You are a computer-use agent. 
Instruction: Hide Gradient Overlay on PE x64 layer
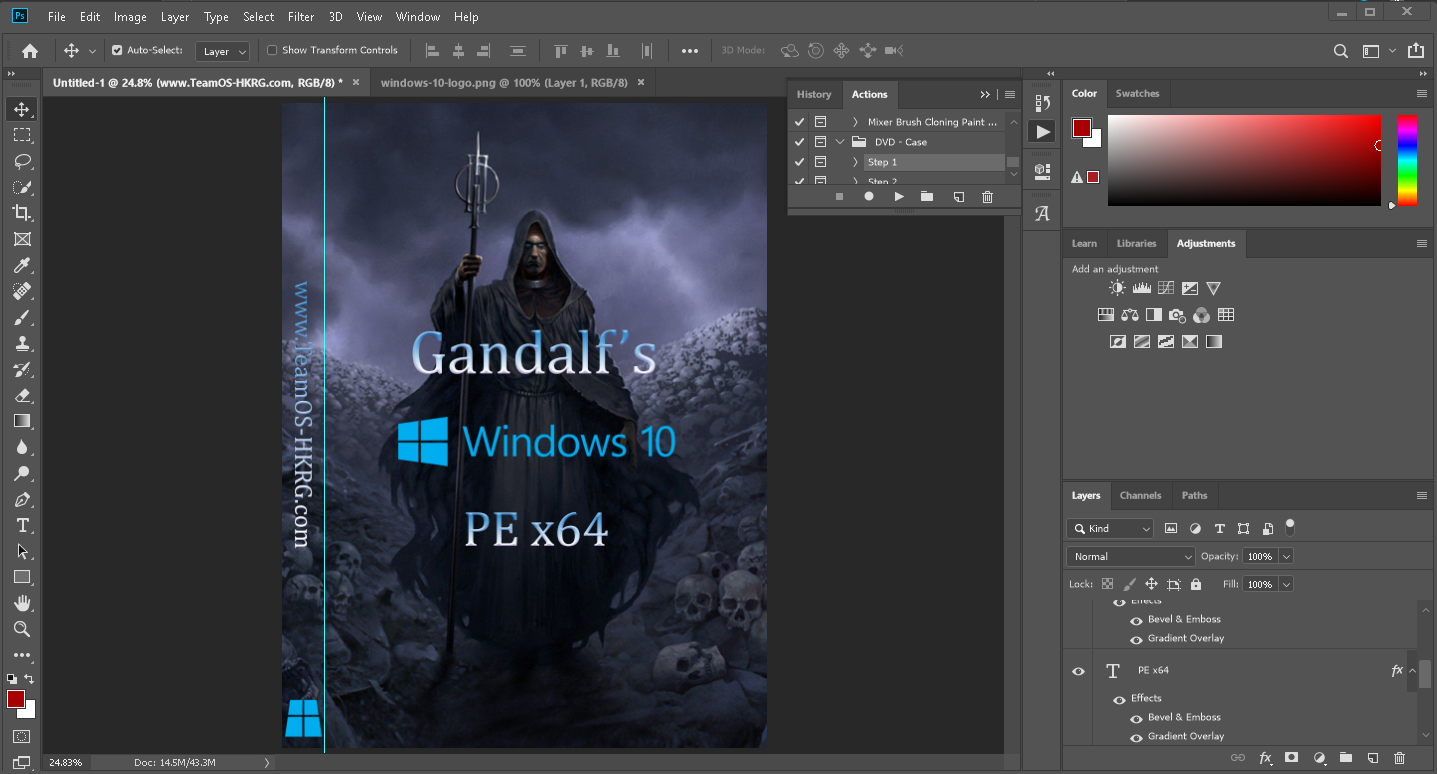(1136, 737)
